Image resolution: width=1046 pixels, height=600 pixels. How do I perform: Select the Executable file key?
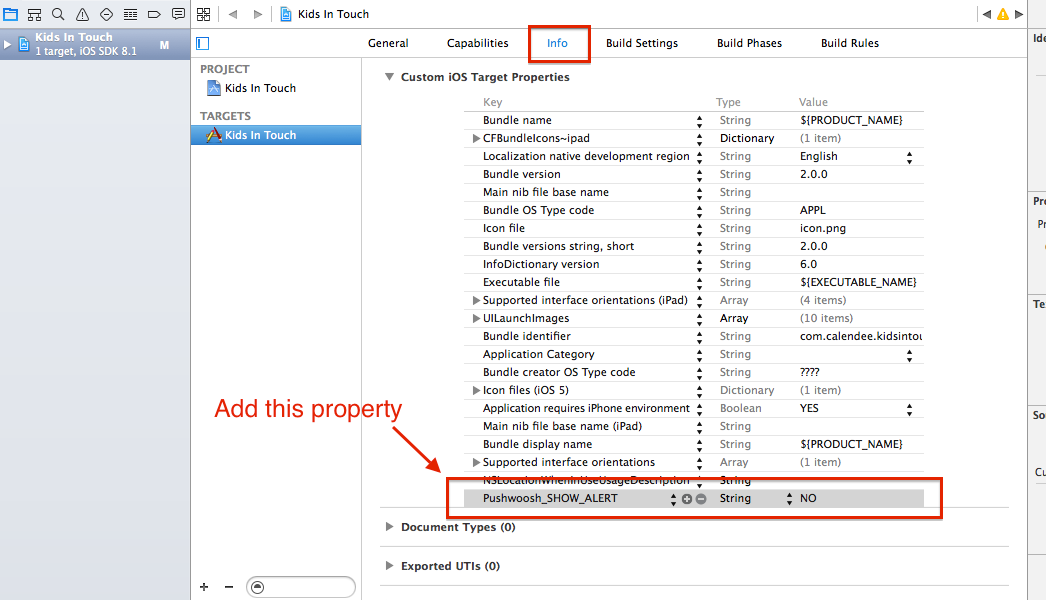point(521,282)
